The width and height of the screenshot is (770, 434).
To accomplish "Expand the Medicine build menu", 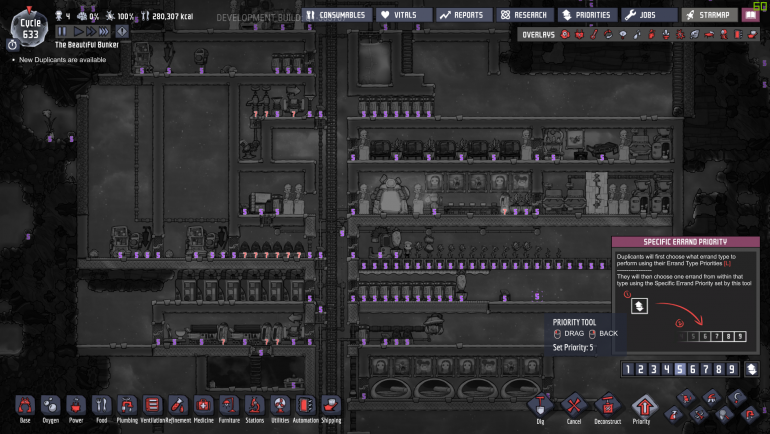I will click(204, 409).
